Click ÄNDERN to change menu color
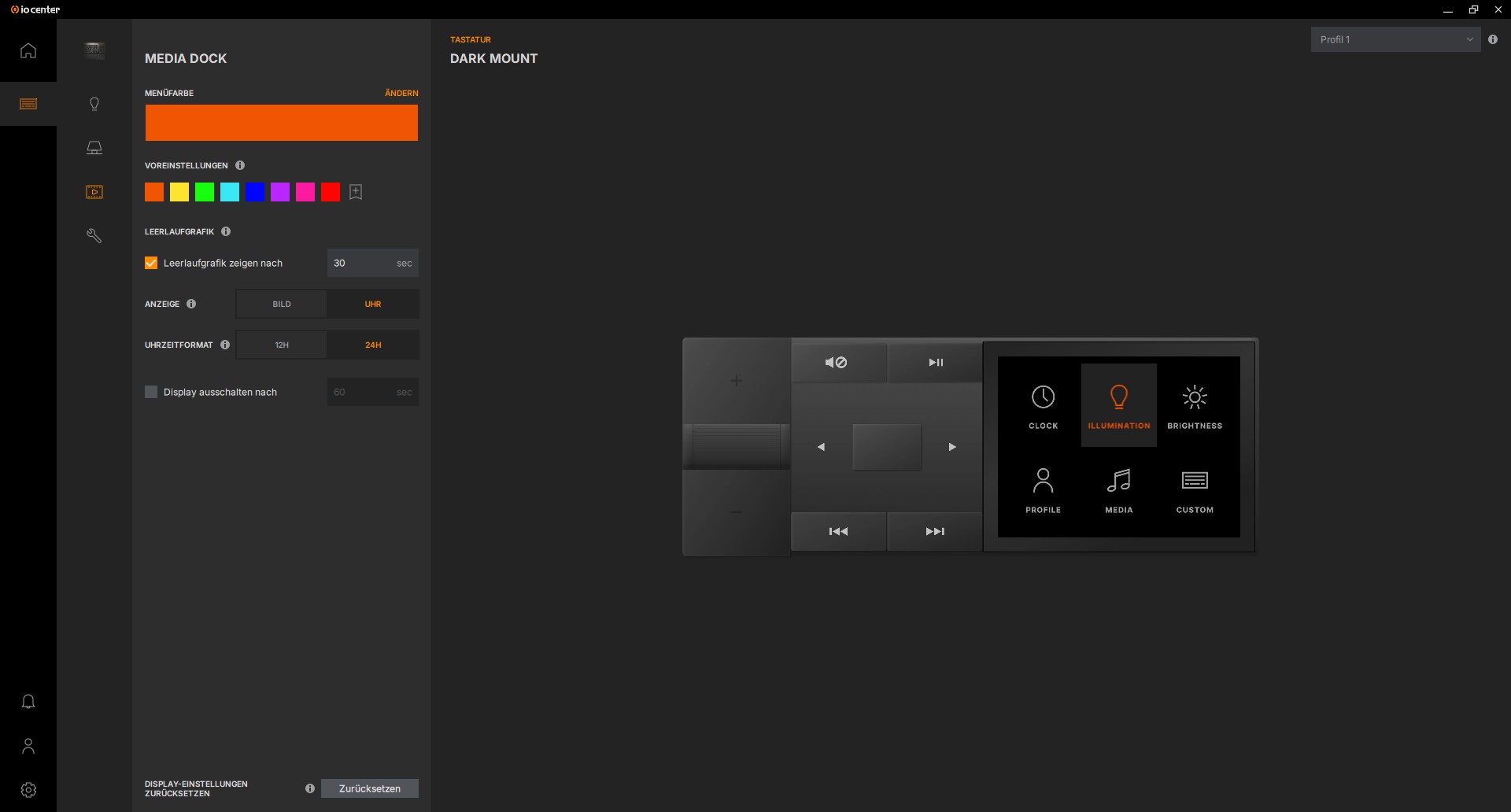1511x812 pixels. [401, 94]
